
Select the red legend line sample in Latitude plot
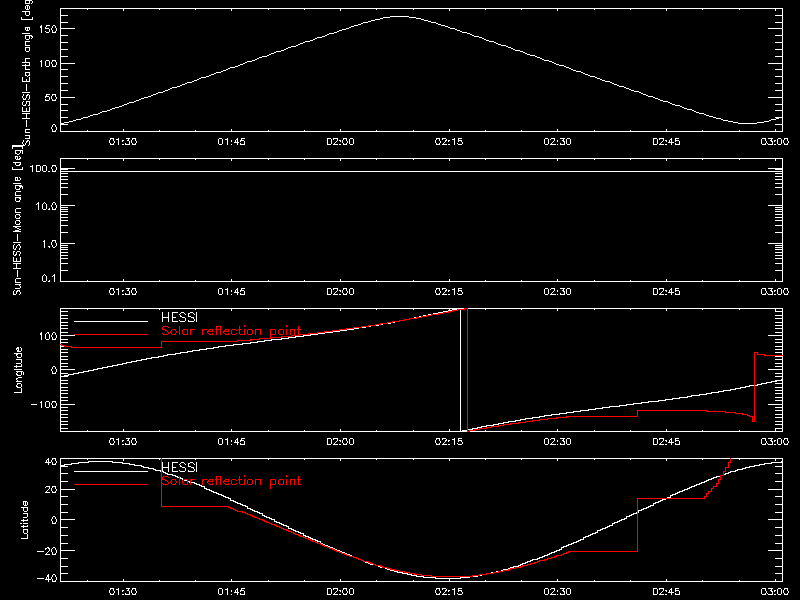[x=111, y=485]
